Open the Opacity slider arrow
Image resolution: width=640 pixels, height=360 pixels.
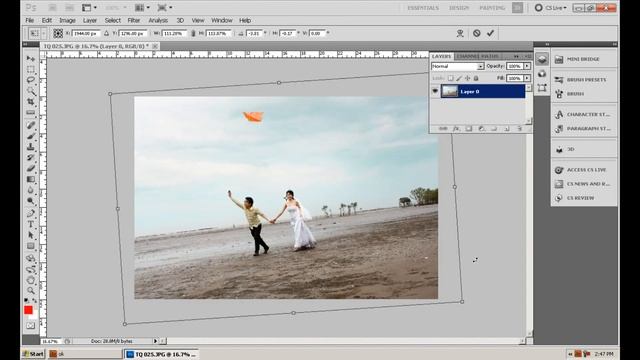point(527,66)
